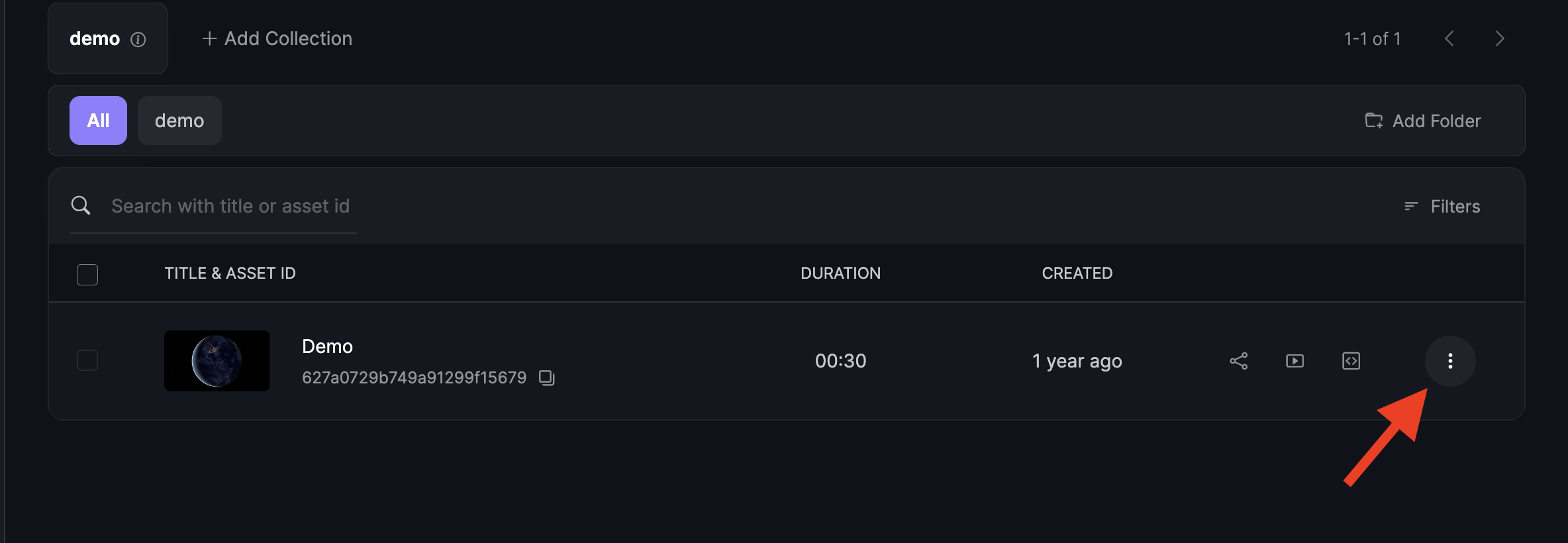The height and width of the screenshot is (543, 1568).
Task: Click the Add Collection button
Action: coord(277,38)
